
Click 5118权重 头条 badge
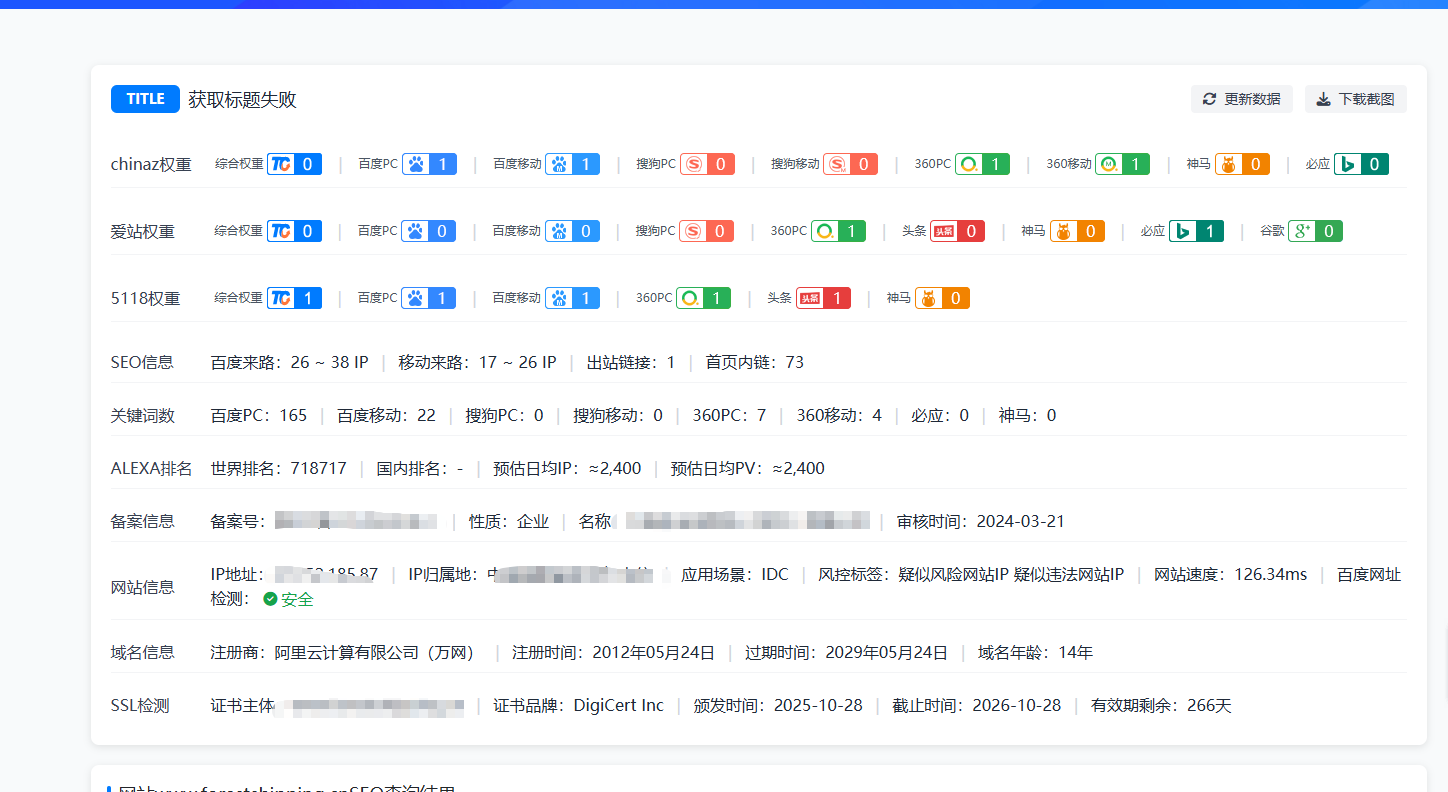pos(823,298)
